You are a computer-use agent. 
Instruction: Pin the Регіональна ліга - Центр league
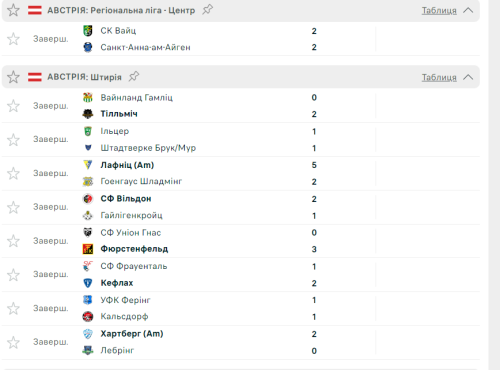[207, 10]
